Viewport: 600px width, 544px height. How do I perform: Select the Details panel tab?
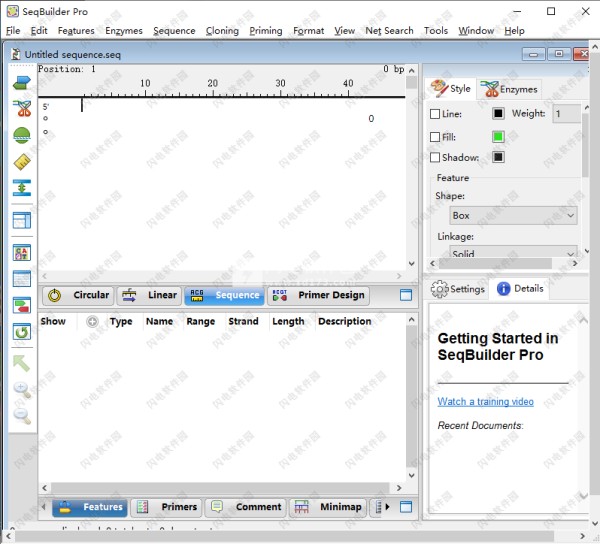(520, 289)
